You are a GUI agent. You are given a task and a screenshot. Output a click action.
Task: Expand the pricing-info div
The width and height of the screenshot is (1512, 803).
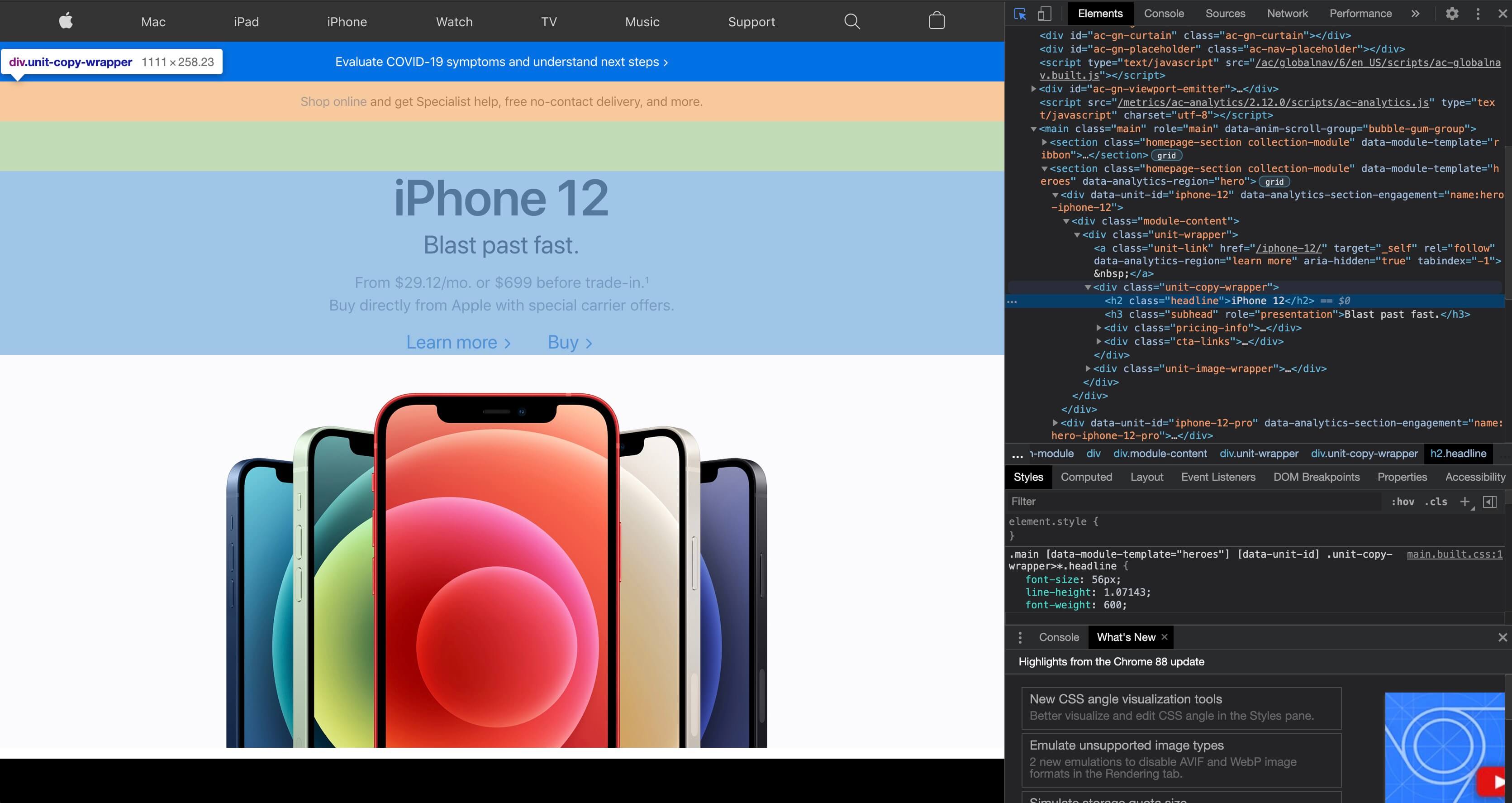pyautogui.click(x=1099, y=328)
